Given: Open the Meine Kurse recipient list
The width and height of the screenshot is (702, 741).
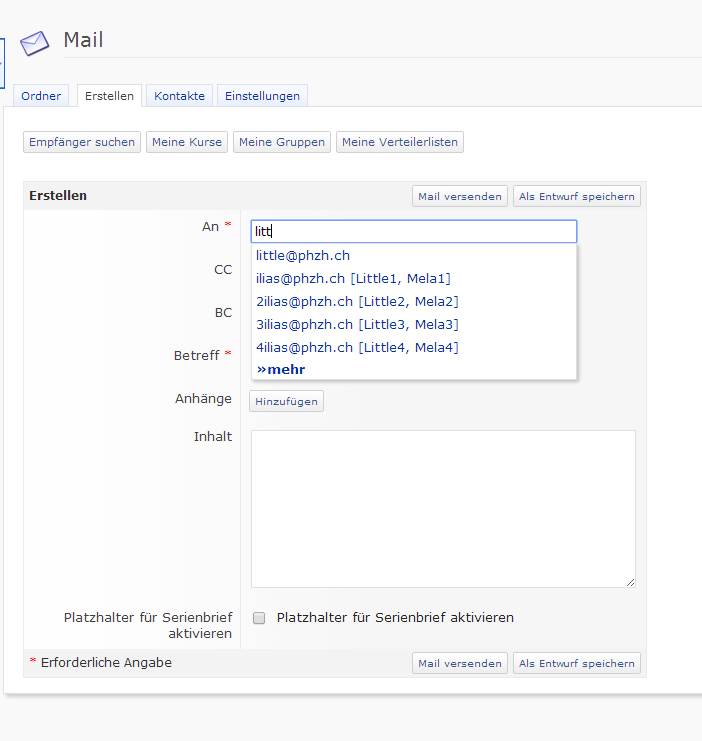Looking at the screenshot, I should [x=187, y=142].
